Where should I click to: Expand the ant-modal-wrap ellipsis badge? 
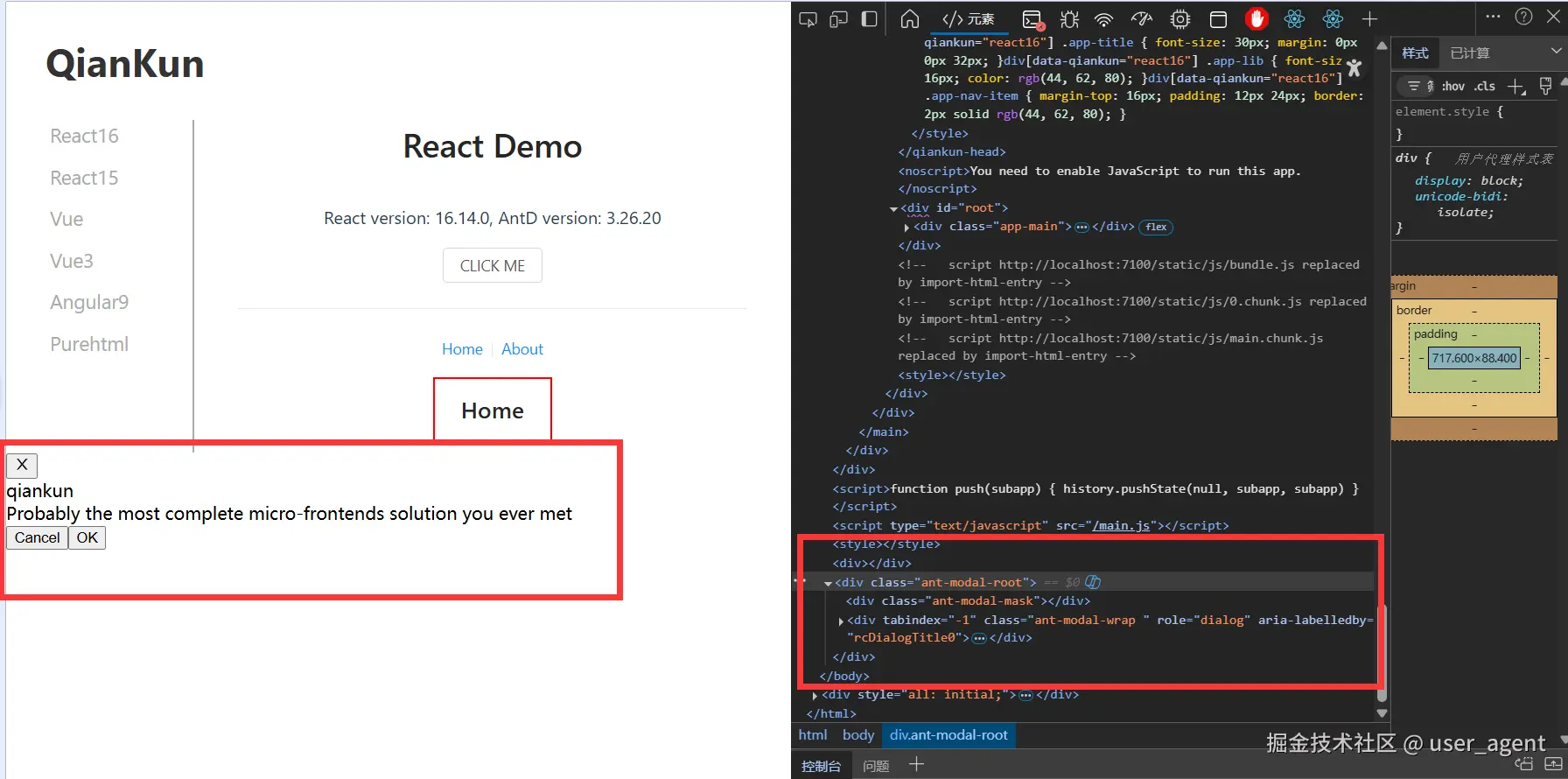979,639
